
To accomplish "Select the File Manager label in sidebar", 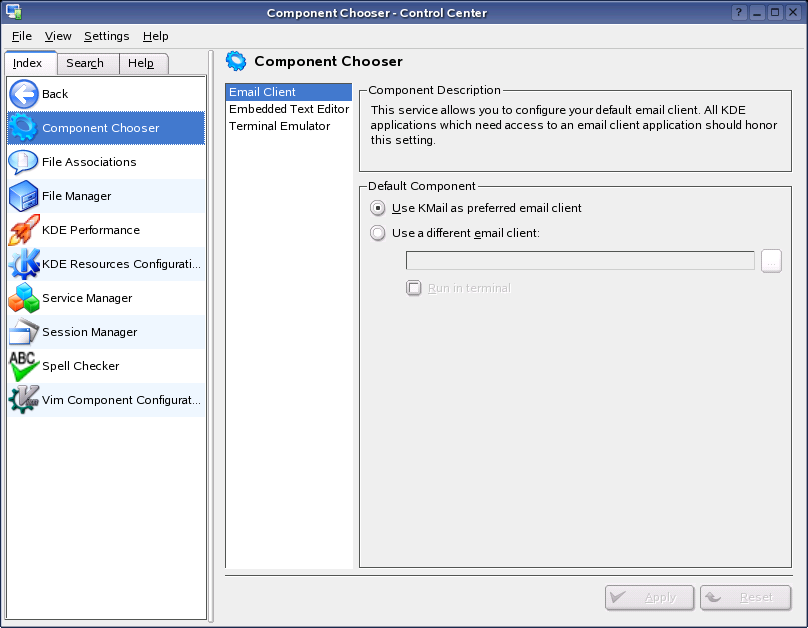I will click(x=76, y=196).
